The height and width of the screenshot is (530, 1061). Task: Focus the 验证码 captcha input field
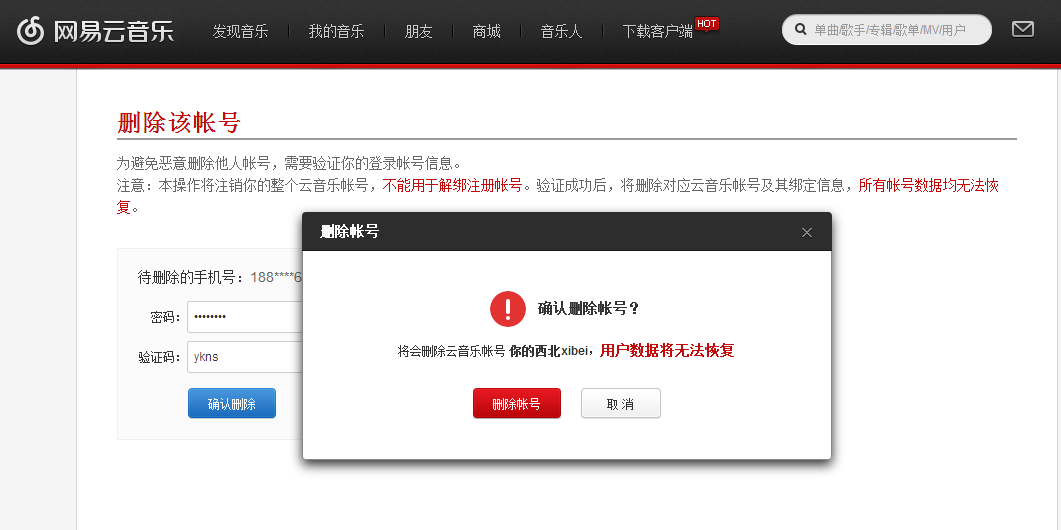(x=245, y=357)
